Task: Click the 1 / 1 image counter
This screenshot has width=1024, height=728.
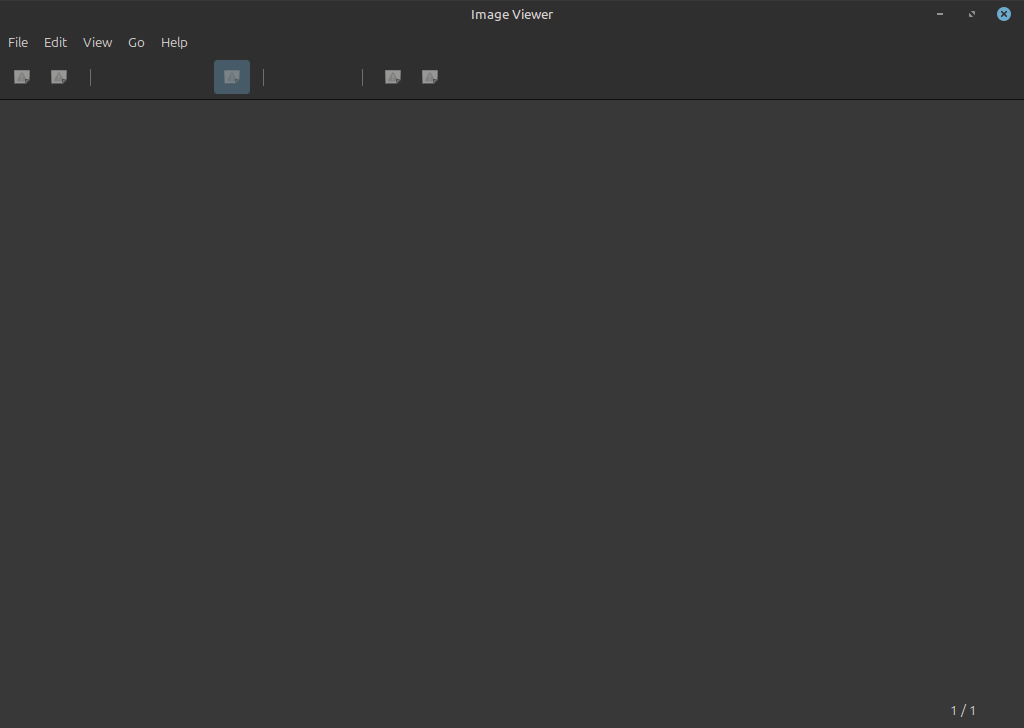Action: pyautogui.click(x=963, y=710)
